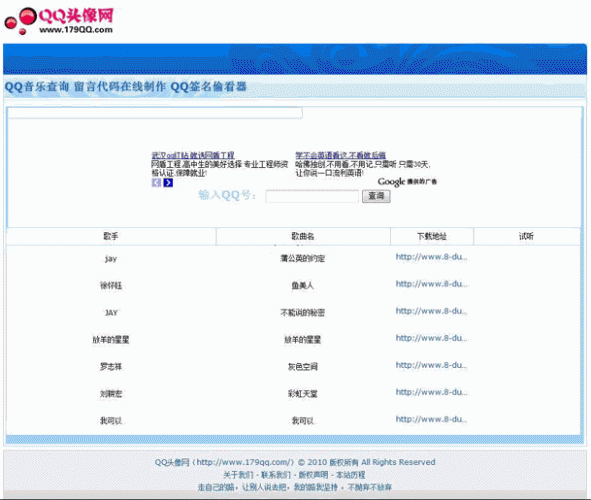
Task: Click the 联系我们 footer link
Action: pos(276,475)
